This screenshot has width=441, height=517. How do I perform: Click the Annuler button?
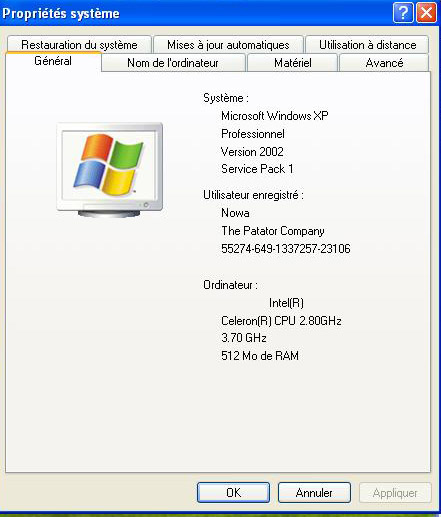(314, 492)
